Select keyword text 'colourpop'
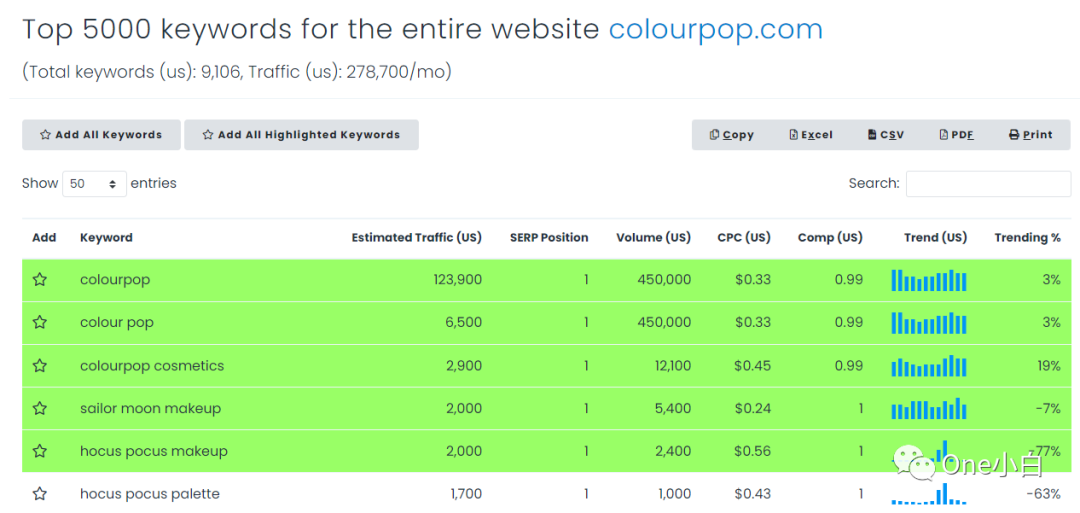This screenshot has width=1080, height=513. [115, 280]
